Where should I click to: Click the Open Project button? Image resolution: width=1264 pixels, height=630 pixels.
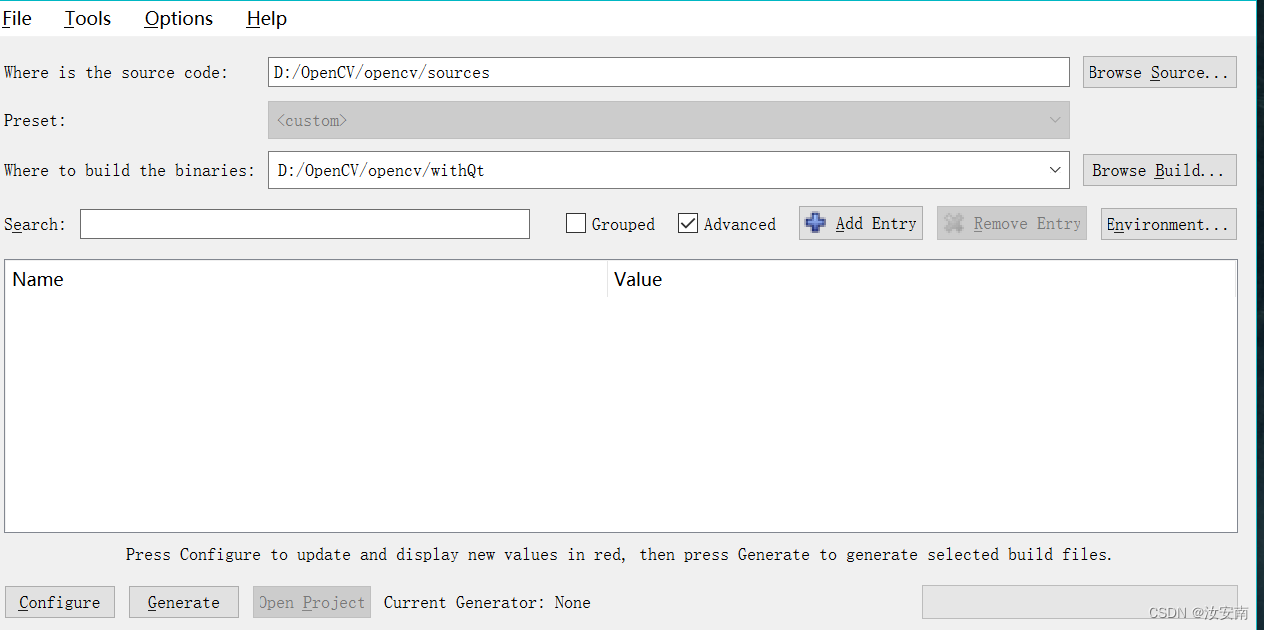point(311,602)
